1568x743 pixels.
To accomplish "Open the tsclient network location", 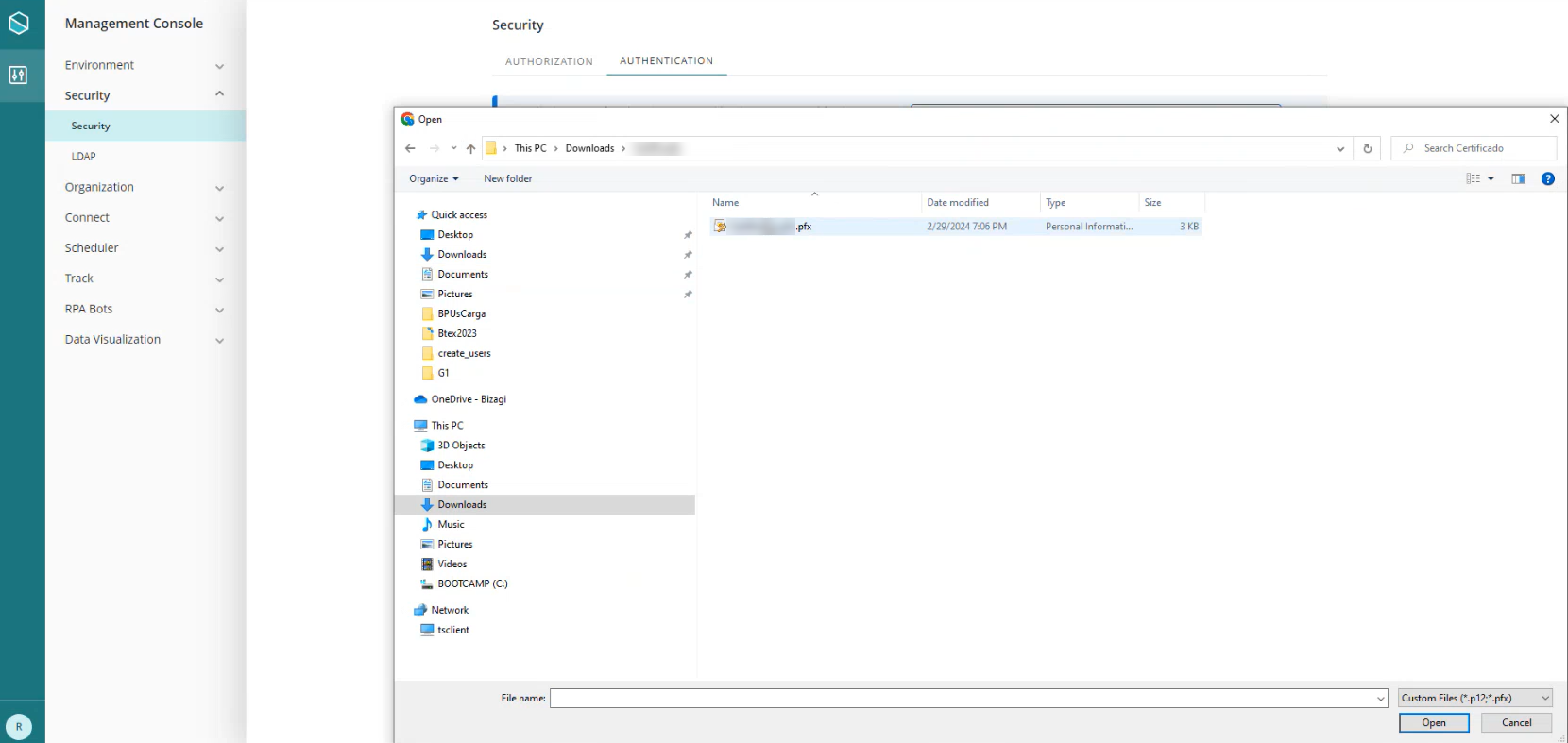I will [452, 631].
